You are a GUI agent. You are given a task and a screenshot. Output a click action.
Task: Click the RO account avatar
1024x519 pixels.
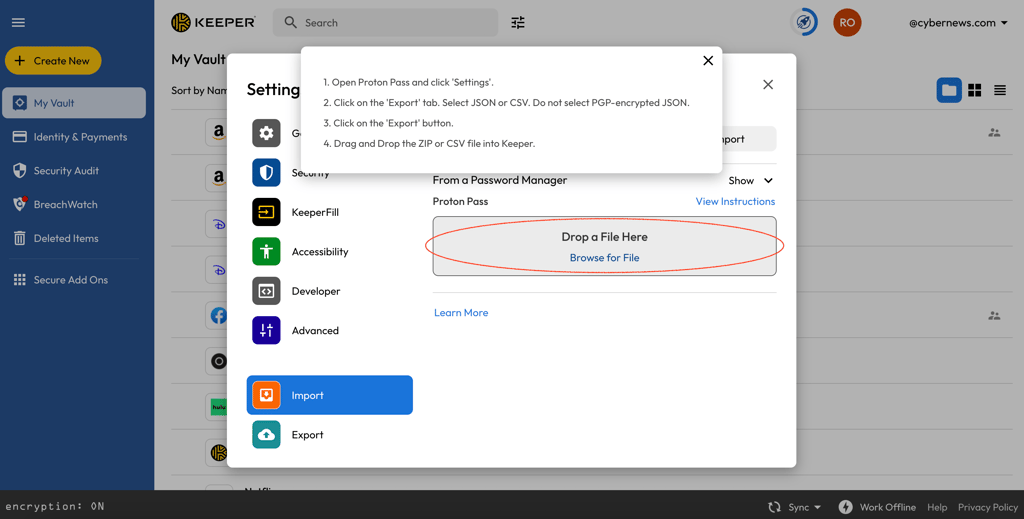pyautogui.click(x=847, y=23)
